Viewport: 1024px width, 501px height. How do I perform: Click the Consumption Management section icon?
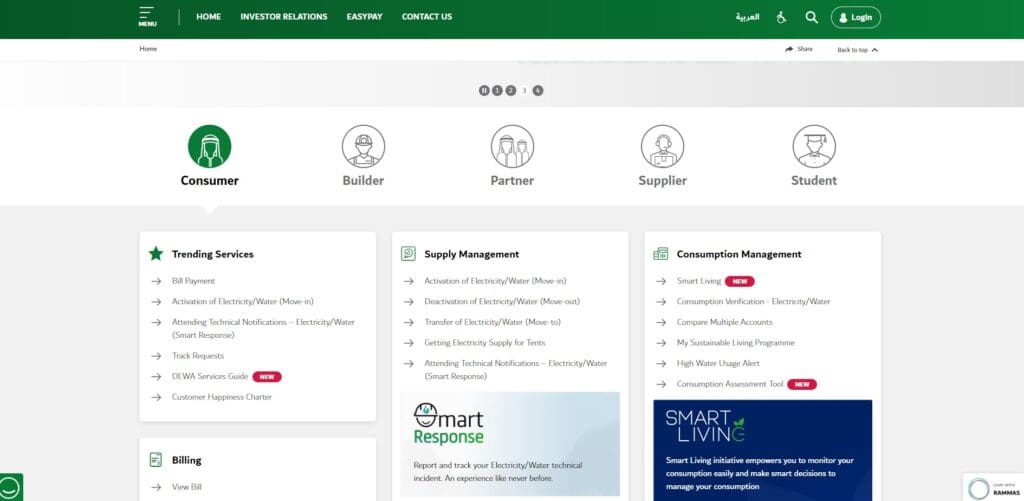(660, 254)
